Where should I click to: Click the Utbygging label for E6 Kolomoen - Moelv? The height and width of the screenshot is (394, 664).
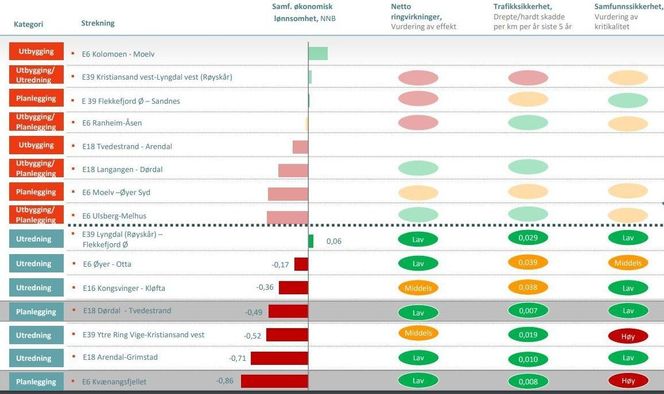[x=36, y=52]
